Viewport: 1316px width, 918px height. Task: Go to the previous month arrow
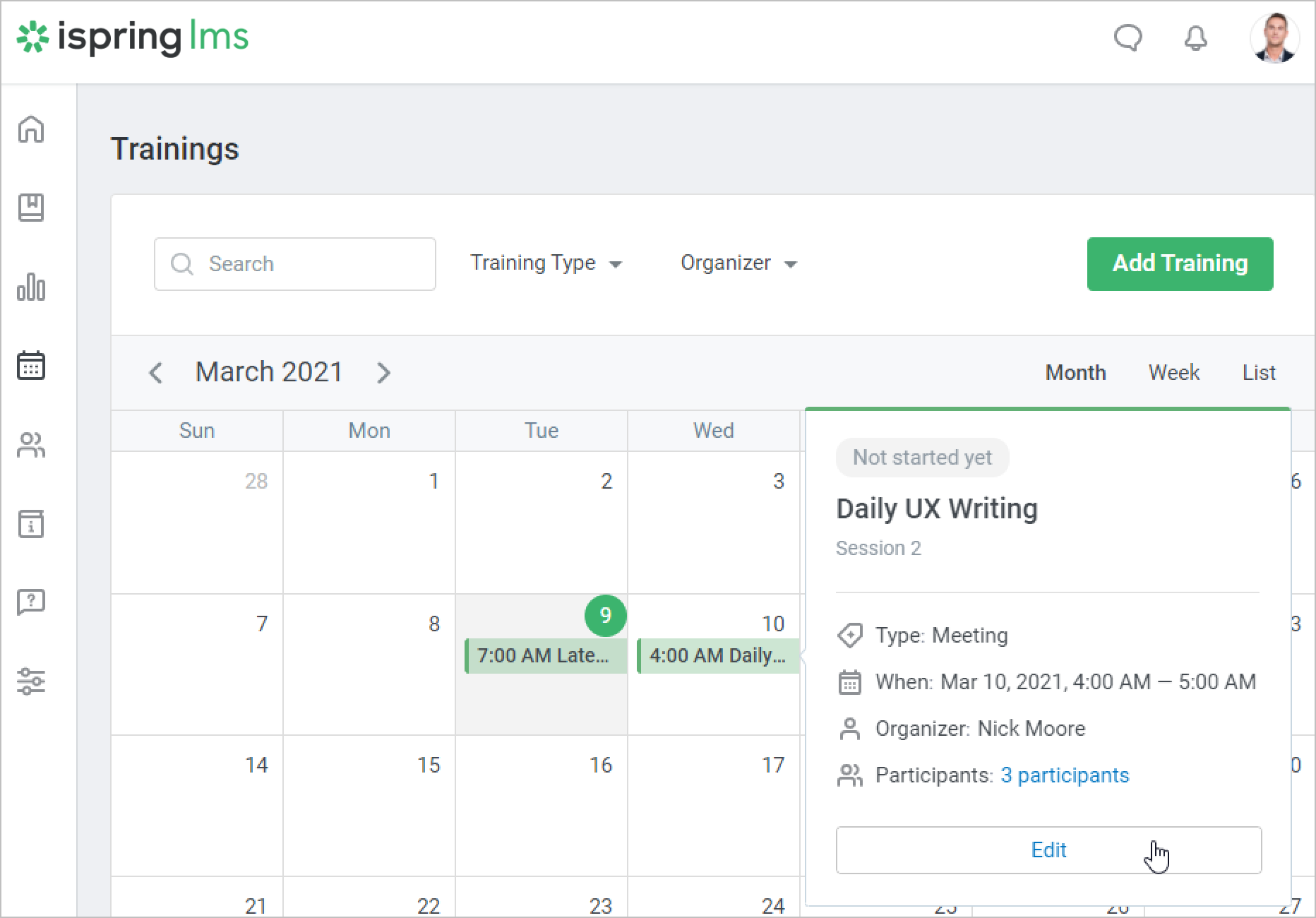click(x=156, y=373)
